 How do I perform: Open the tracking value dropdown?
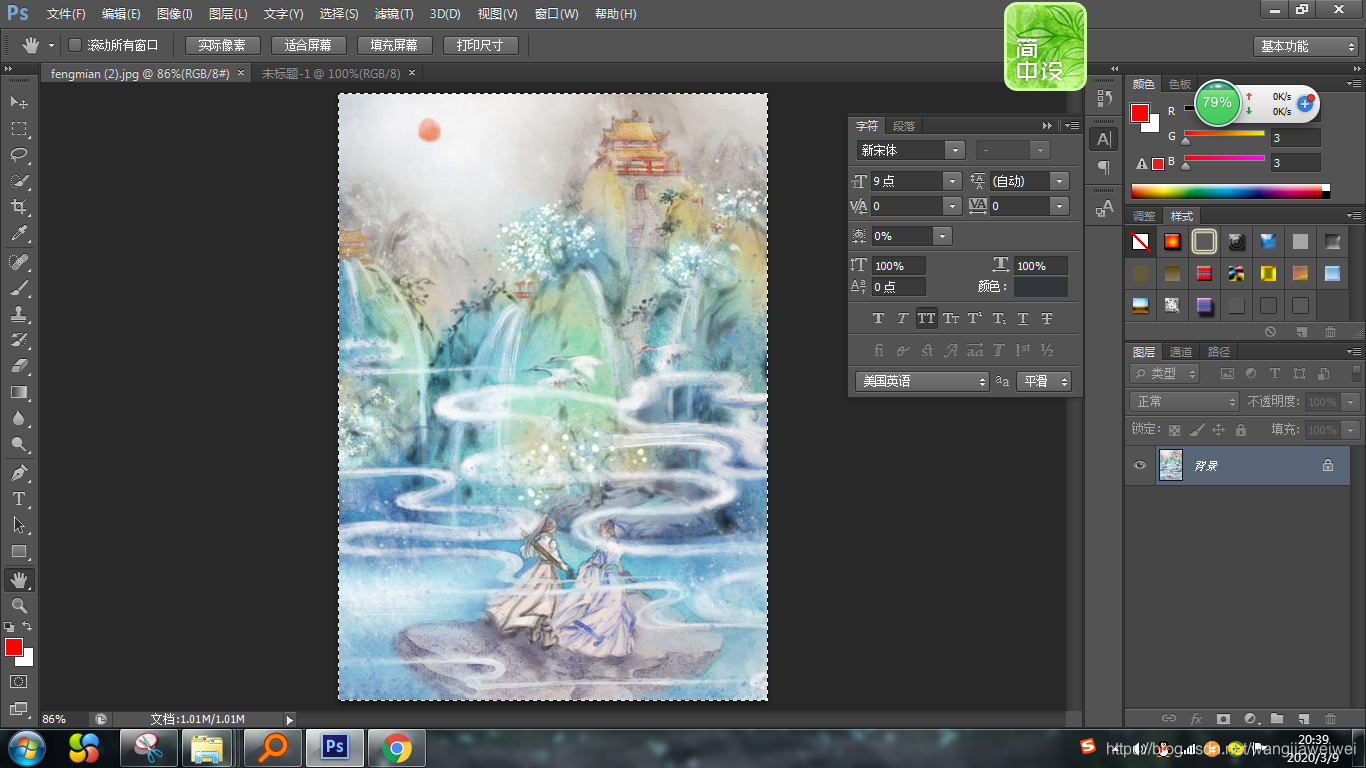tap(1060, 206)
